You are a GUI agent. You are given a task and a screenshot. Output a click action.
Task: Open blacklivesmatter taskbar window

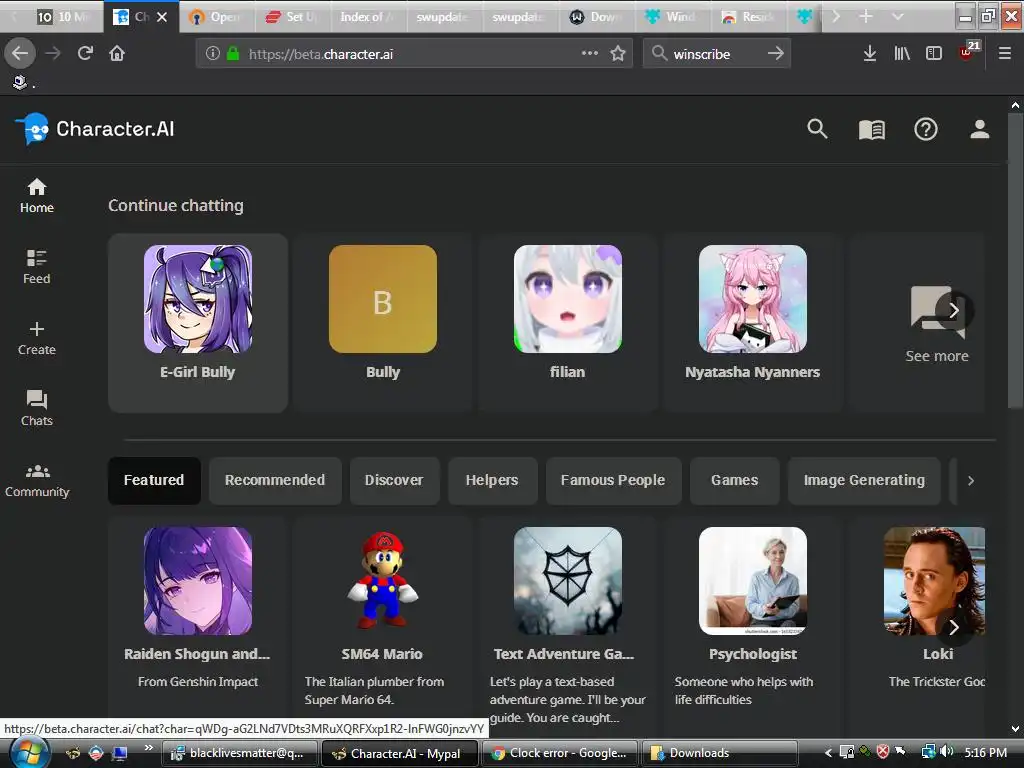pos(239,753)
